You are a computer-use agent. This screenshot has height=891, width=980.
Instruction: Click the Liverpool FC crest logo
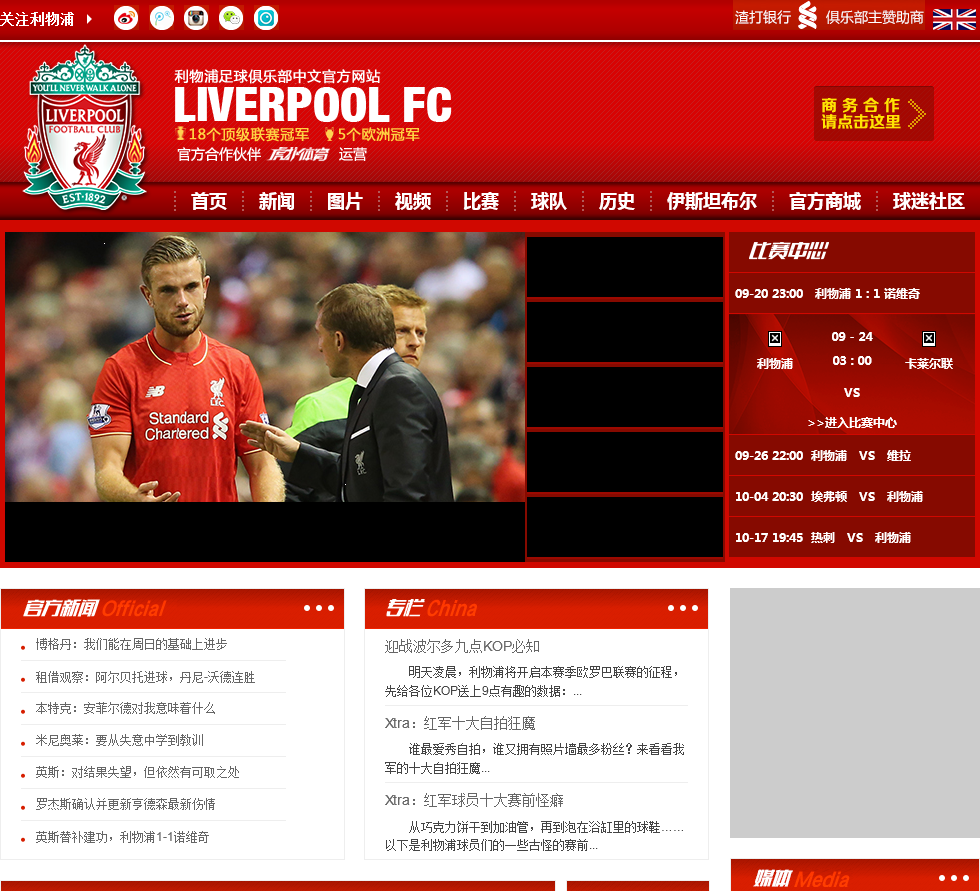tap(84, 128)
